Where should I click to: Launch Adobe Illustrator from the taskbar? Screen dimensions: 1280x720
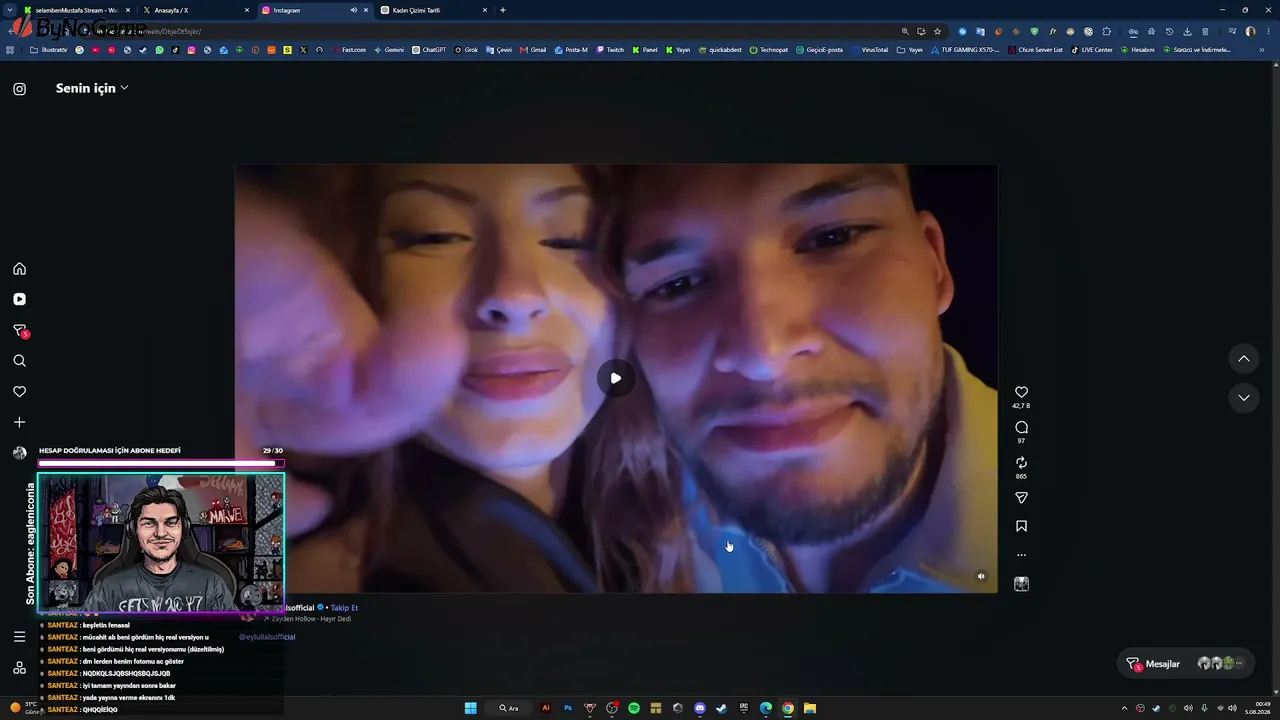click(x=546, y=708)
